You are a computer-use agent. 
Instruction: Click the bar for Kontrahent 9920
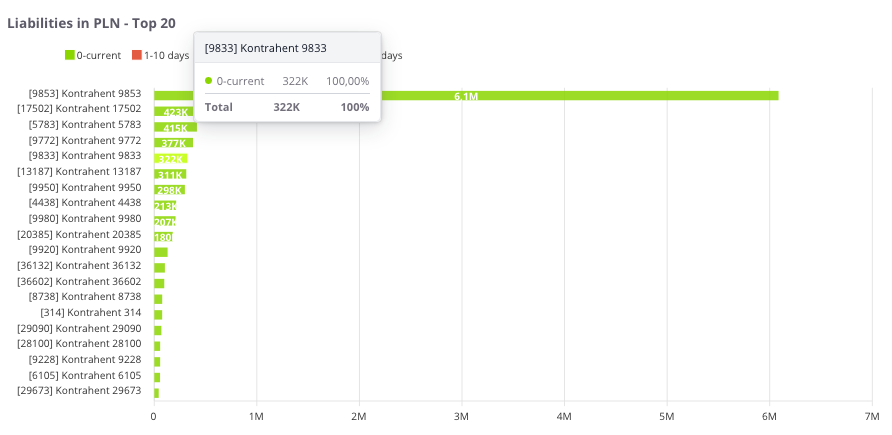(x=160, y=252)
